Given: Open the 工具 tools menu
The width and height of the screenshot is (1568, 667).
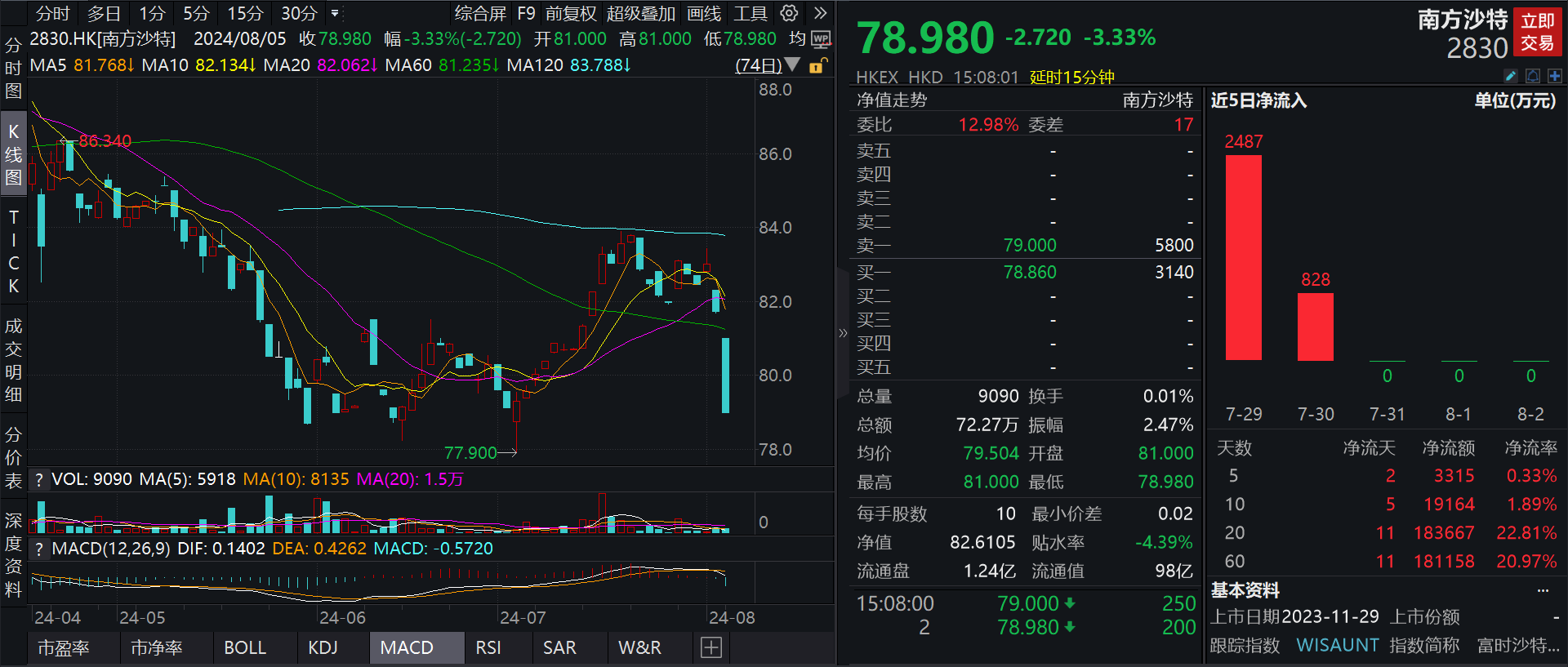Looking at the screenshot, I should pyautogui.click(x=750, y=13).
